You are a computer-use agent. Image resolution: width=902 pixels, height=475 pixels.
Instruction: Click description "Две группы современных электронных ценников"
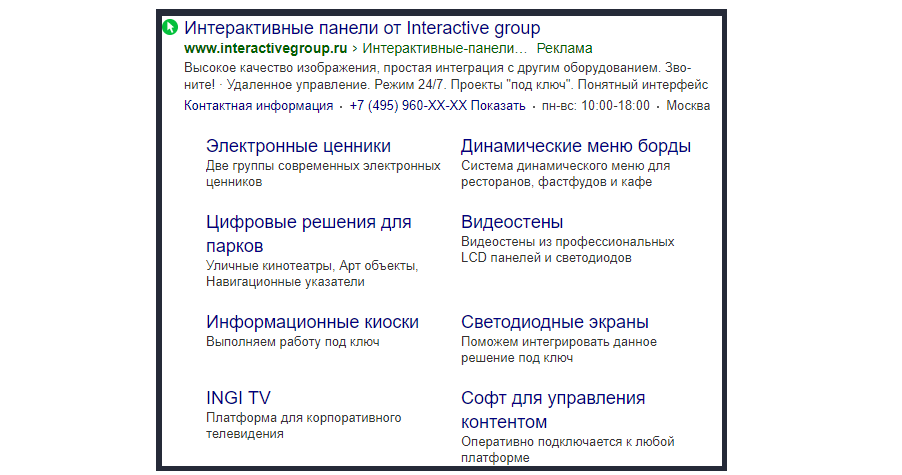tap(323, 174)
